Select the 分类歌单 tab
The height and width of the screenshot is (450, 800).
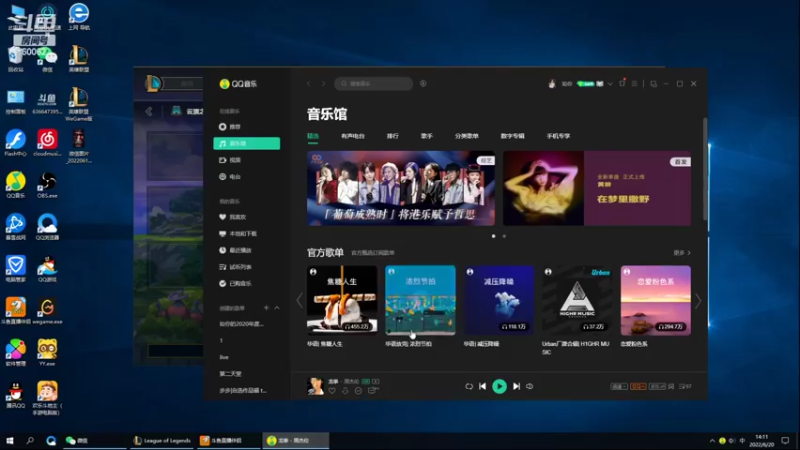(466, 136)
